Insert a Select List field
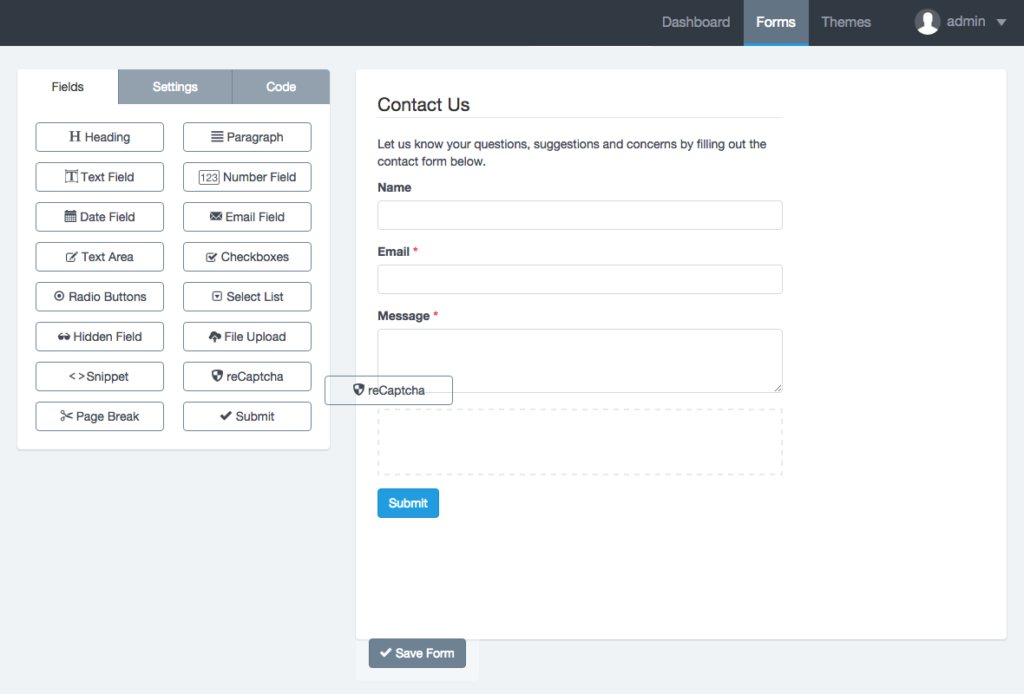 coord(246,297)
